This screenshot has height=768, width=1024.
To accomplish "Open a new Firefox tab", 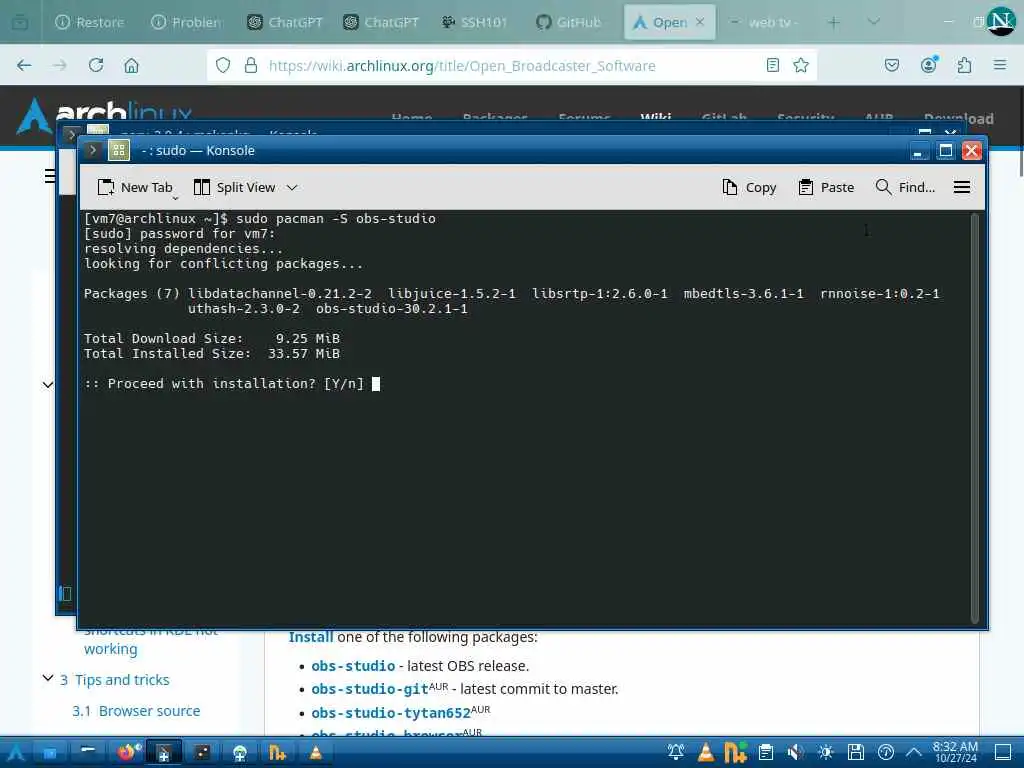I will (834, 22).
